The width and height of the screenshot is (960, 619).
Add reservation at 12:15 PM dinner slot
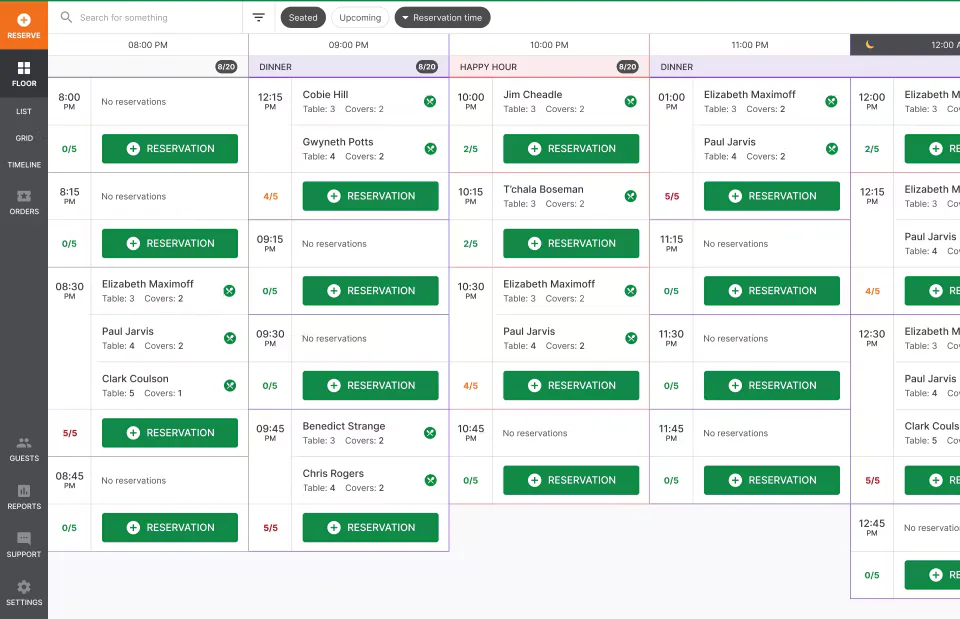coord(370,196)
